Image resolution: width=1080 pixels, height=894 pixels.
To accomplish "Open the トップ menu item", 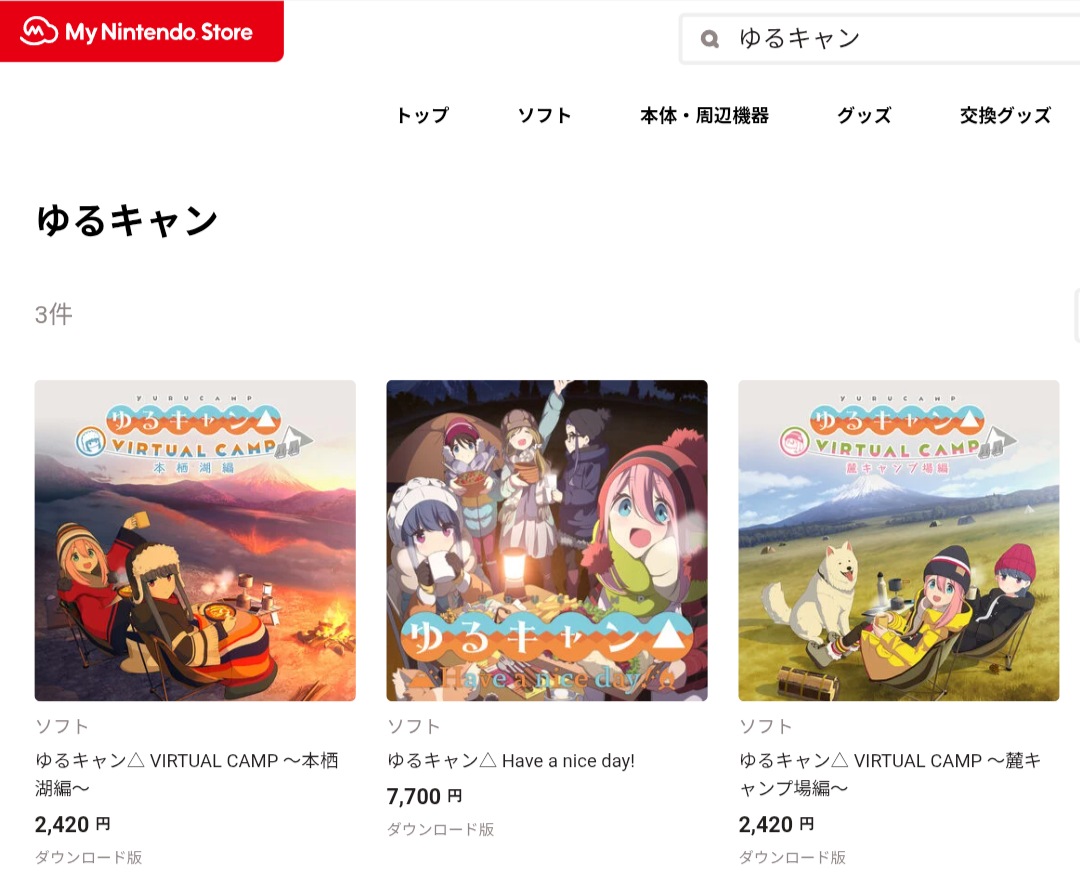I will click(422, 115).
